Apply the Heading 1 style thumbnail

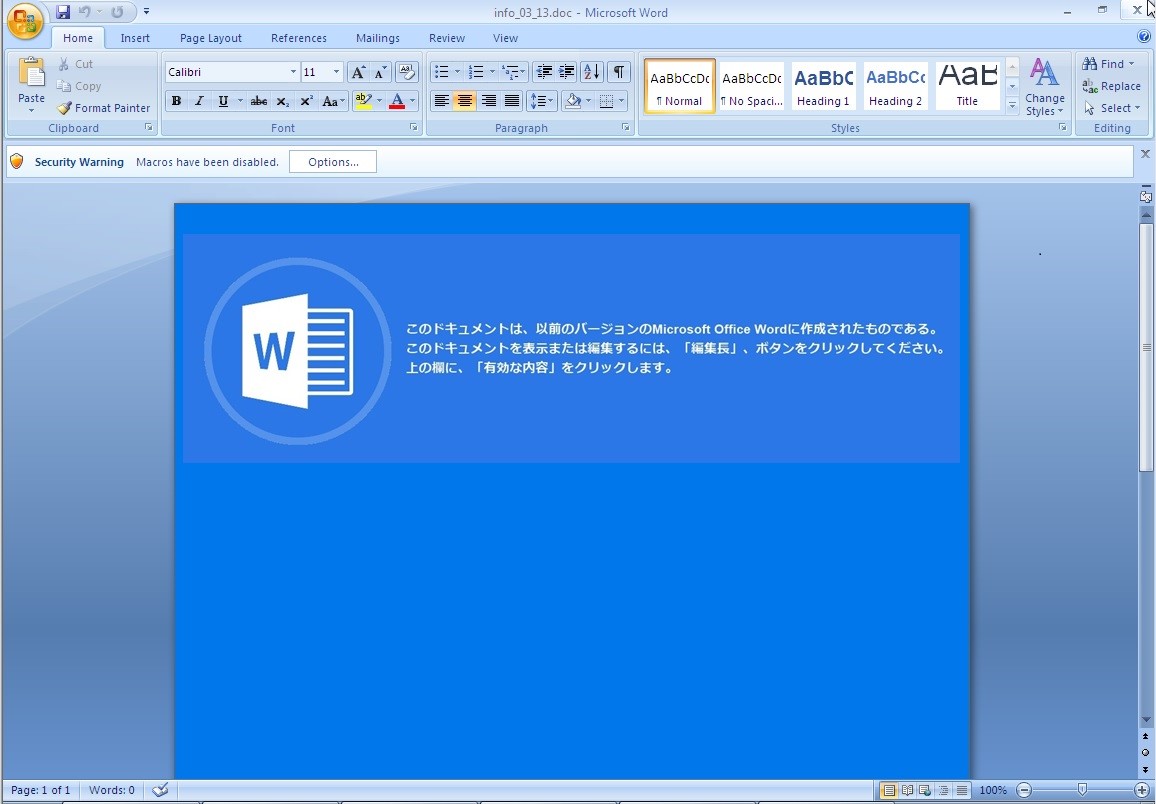pyautogui.click(x=823, y=86)
